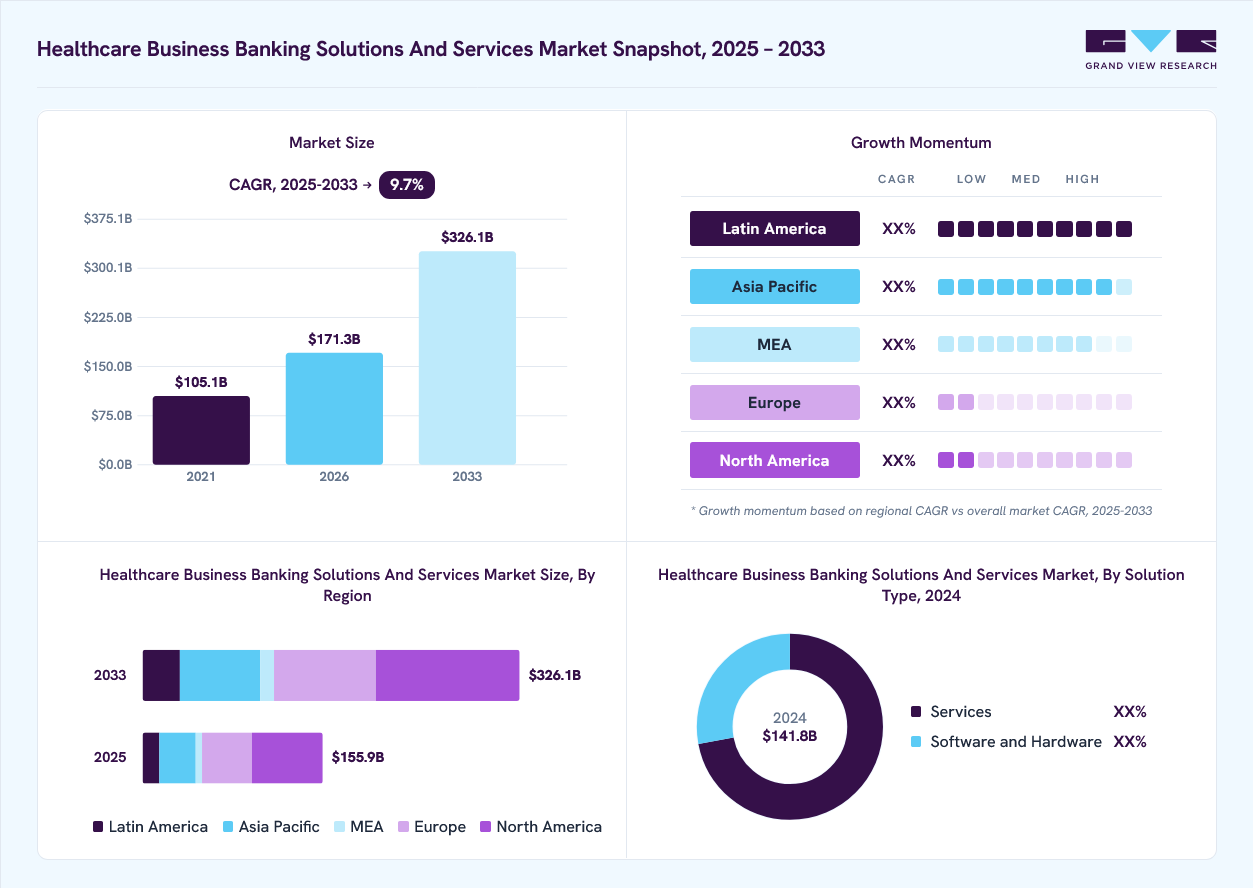Screen dimensions: 1253x888
Task: Click the MEA XX% CAGR value
Action: [x=899, y=345]
